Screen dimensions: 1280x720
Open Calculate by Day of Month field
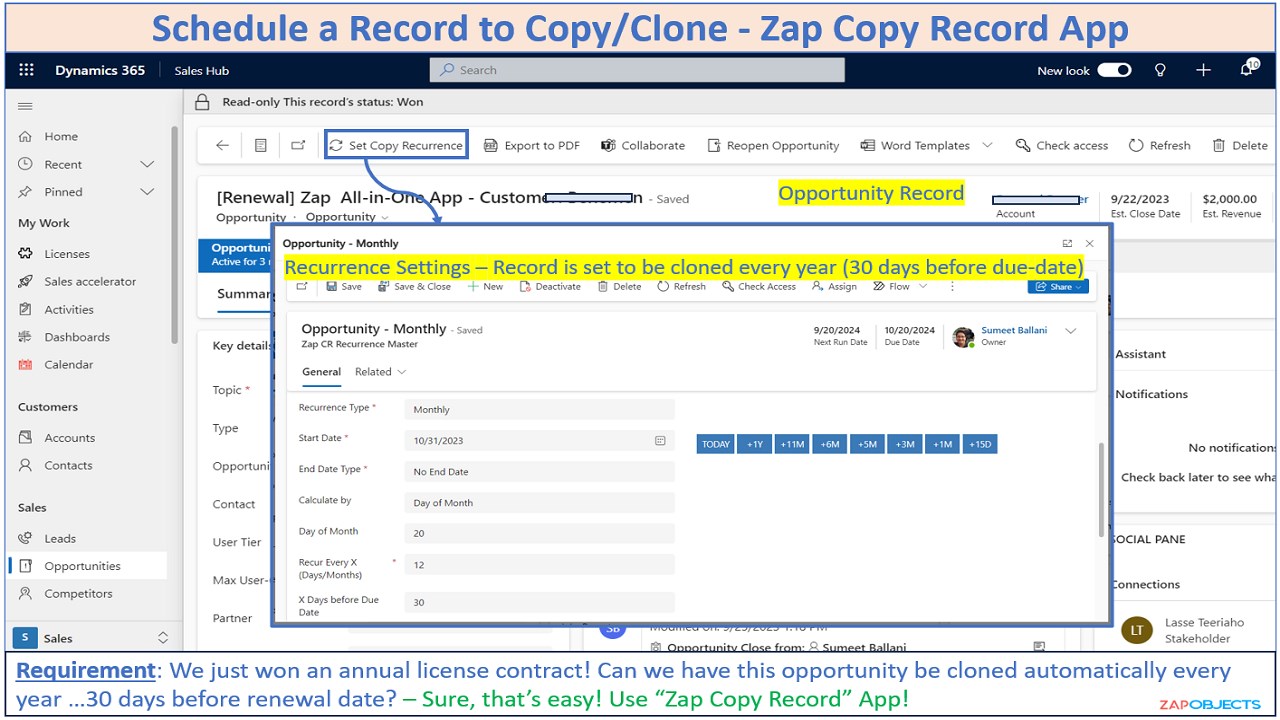(x=540, y=503)
